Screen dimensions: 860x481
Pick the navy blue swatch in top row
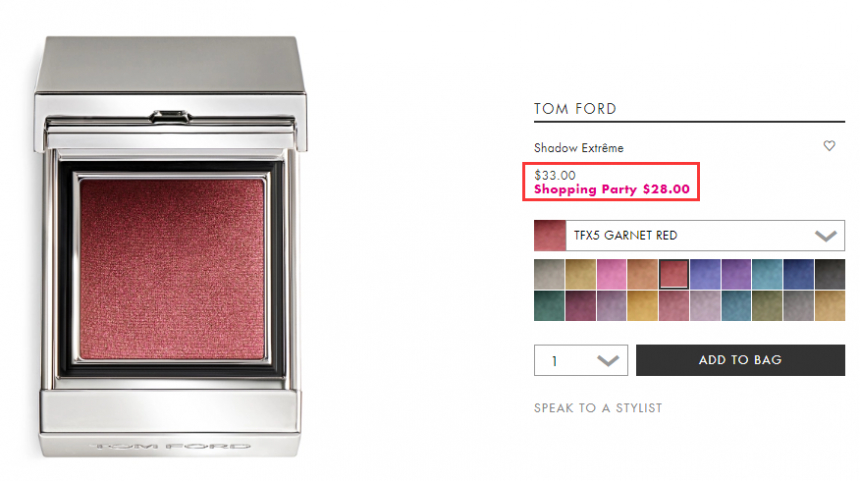[798, 274]
